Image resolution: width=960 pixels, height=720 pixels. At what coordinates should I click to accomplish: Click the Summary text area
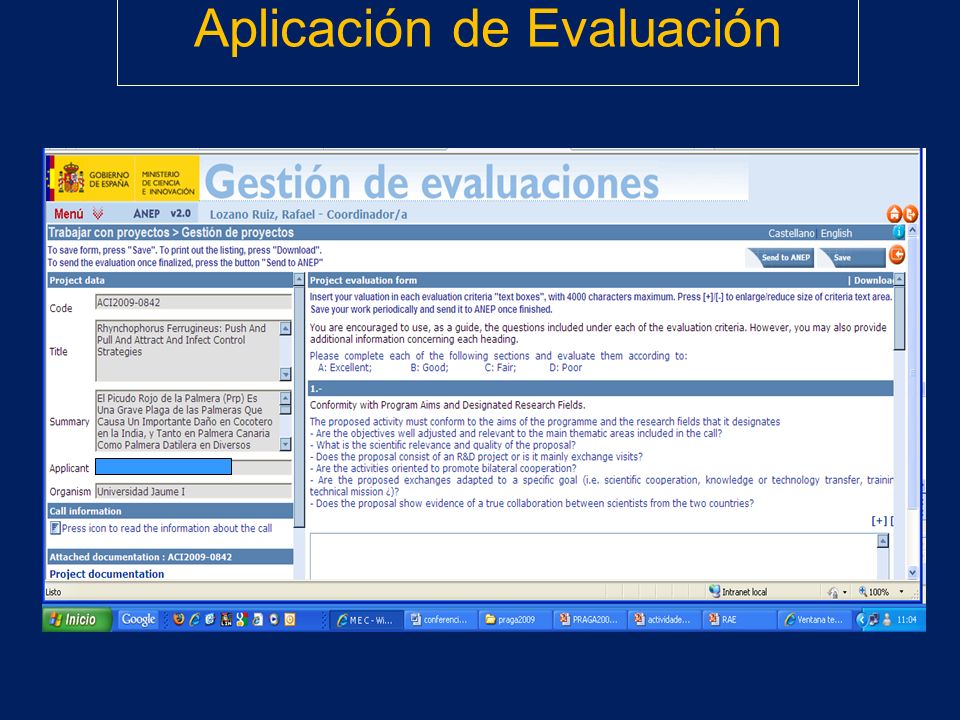[x=187, y=421]
